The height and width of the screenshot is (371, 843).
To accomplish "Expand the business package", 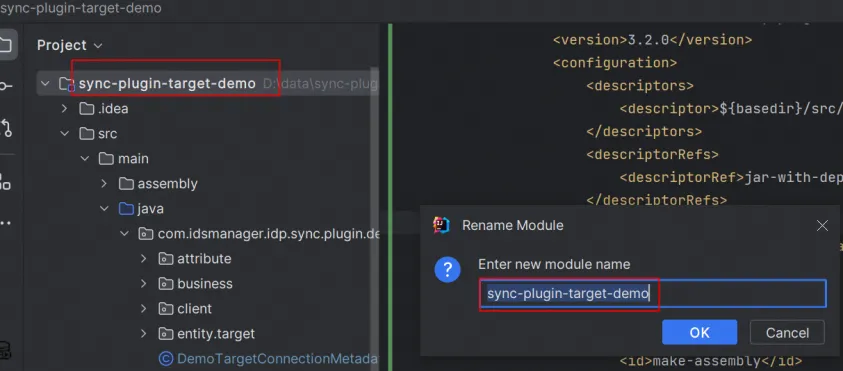I will (x=144, y=284).
